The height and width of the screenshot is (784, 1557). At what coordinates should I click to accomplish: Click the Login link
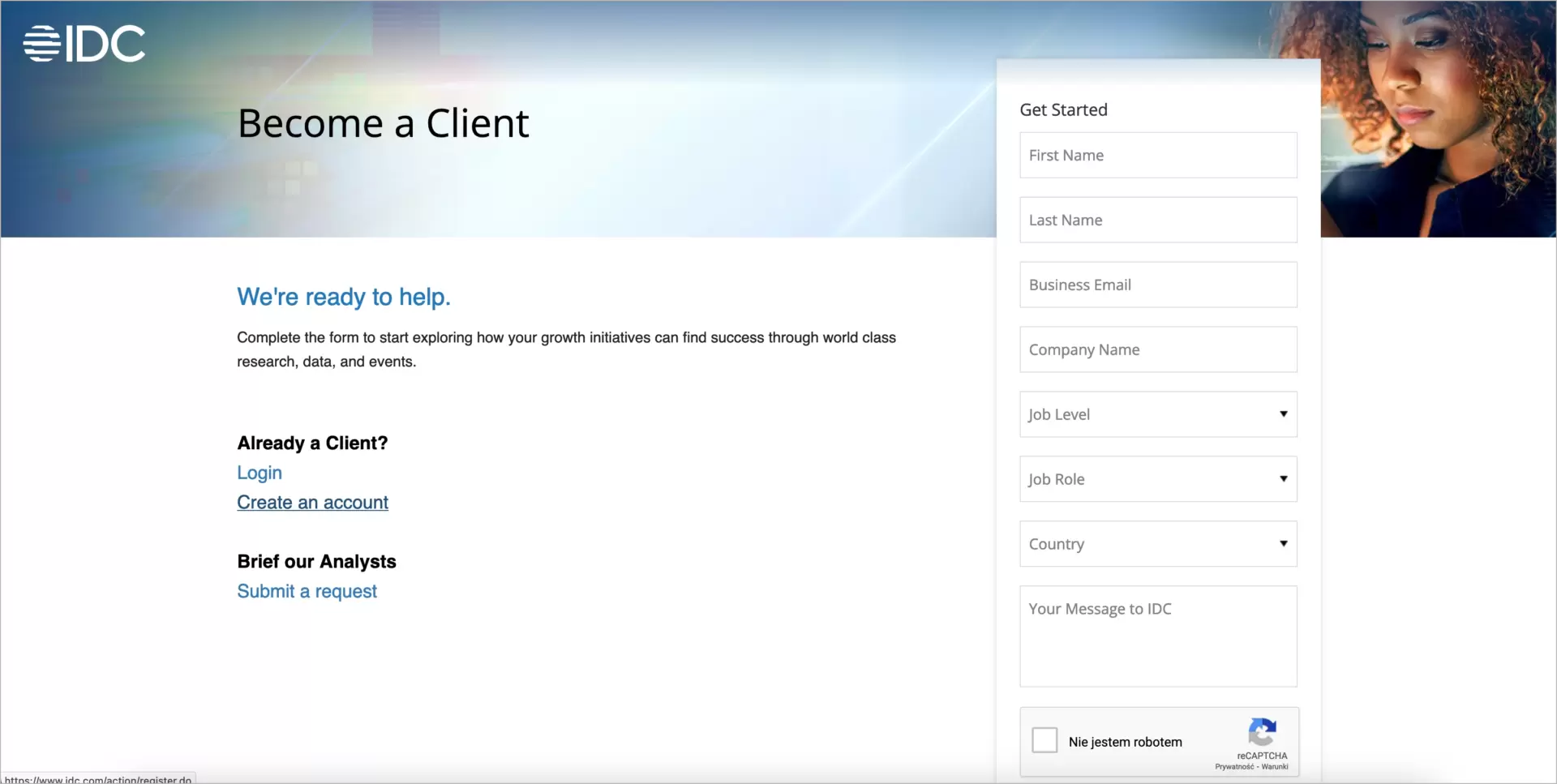pos(259,473)
